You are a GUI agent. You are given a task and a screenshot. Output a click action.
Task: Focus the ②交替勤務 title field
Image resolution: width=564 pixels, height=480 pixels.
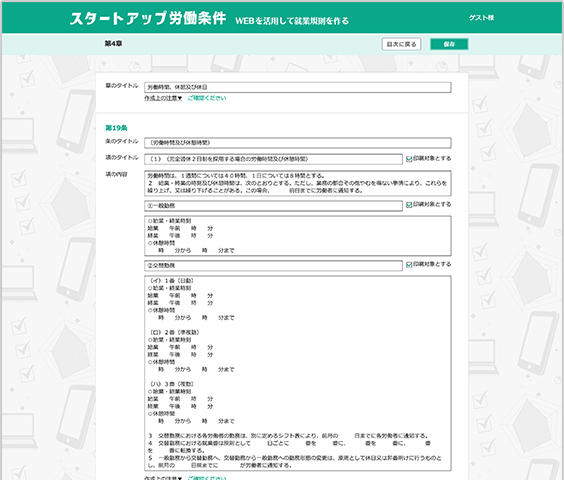coord(273,266)
